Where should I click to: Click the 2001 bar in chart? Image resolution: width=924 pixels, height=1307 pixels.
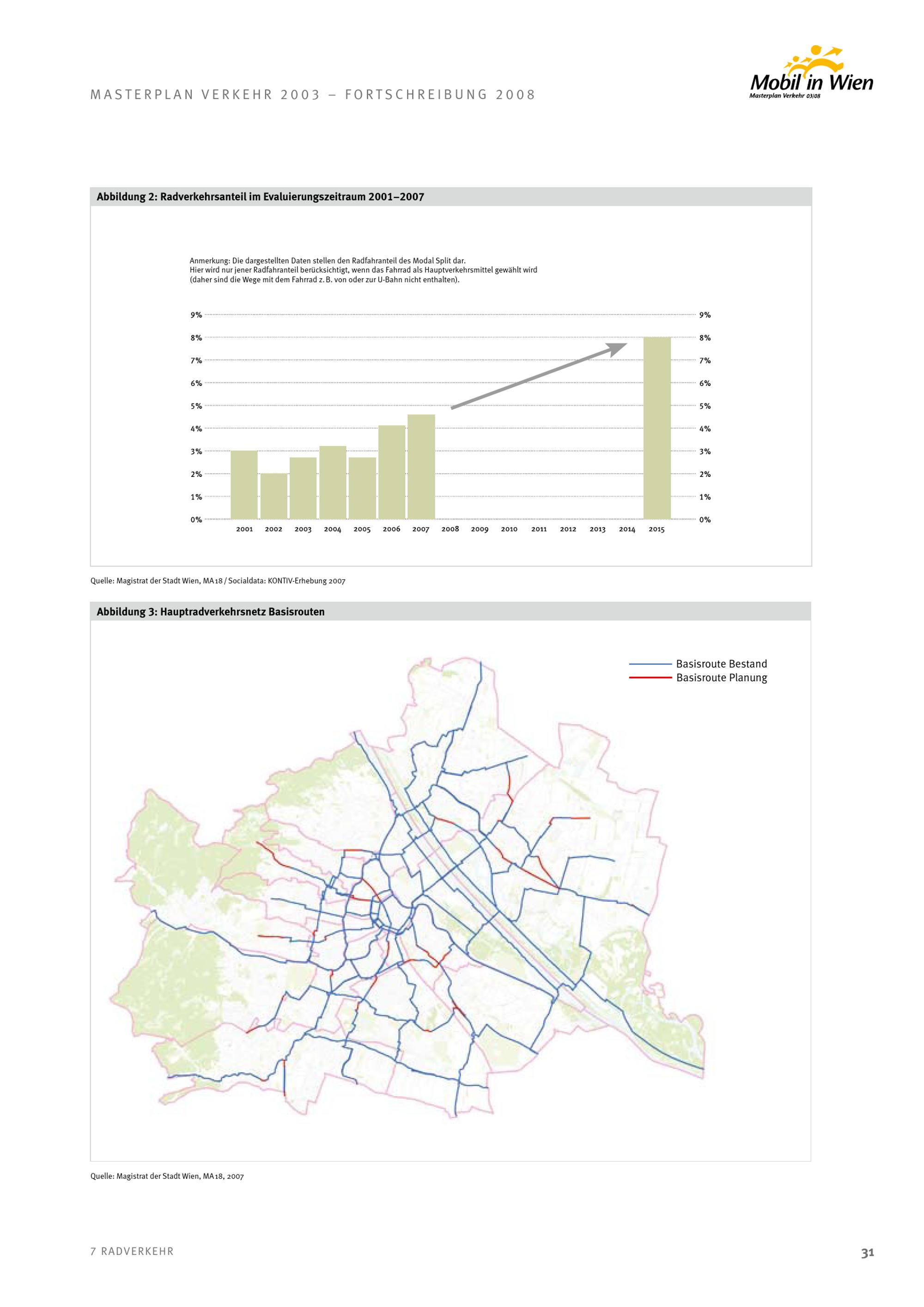[x=244, y=485]
